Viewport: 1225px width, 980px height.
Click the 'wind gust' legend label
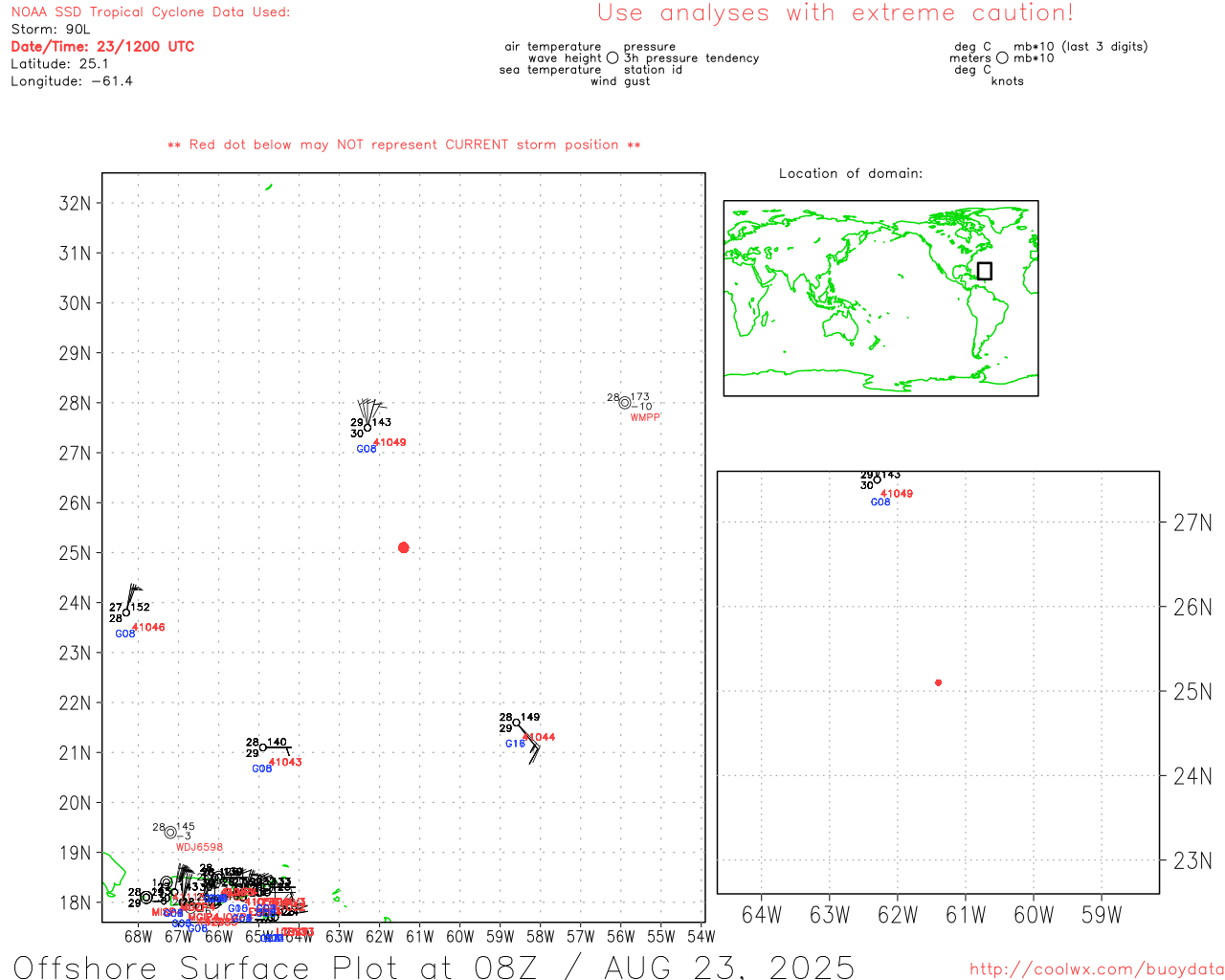tap(620, 81)
